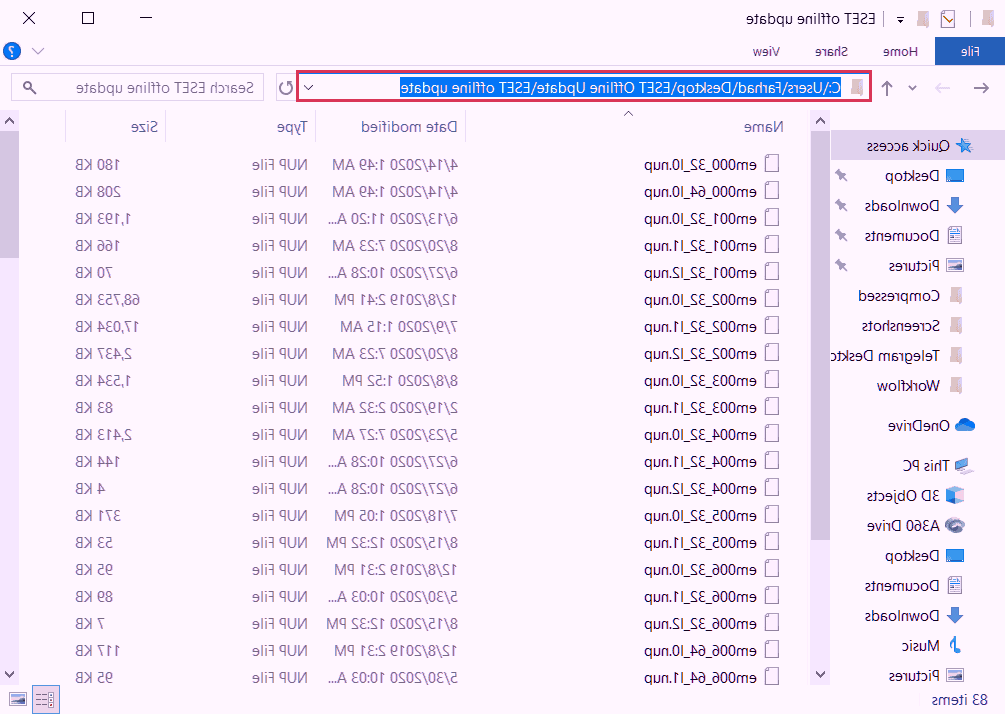The image size is (1005, 714).
Task: Open the address bar history dropdown
Action: 308,88
